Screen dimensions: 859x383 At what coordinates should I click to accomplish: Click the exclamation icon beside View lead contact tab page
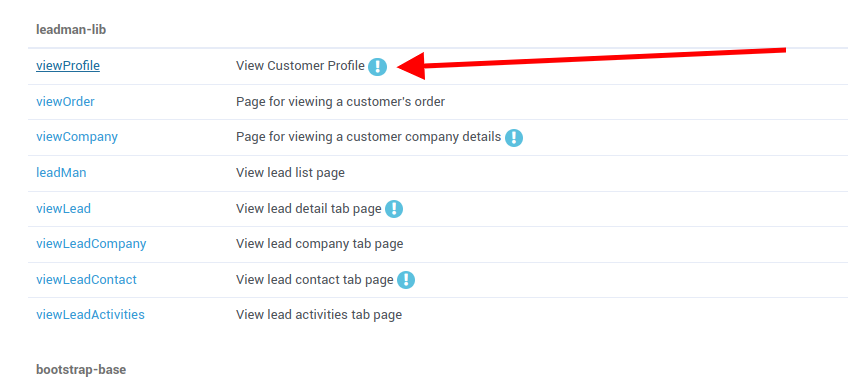tap(406, 280)
